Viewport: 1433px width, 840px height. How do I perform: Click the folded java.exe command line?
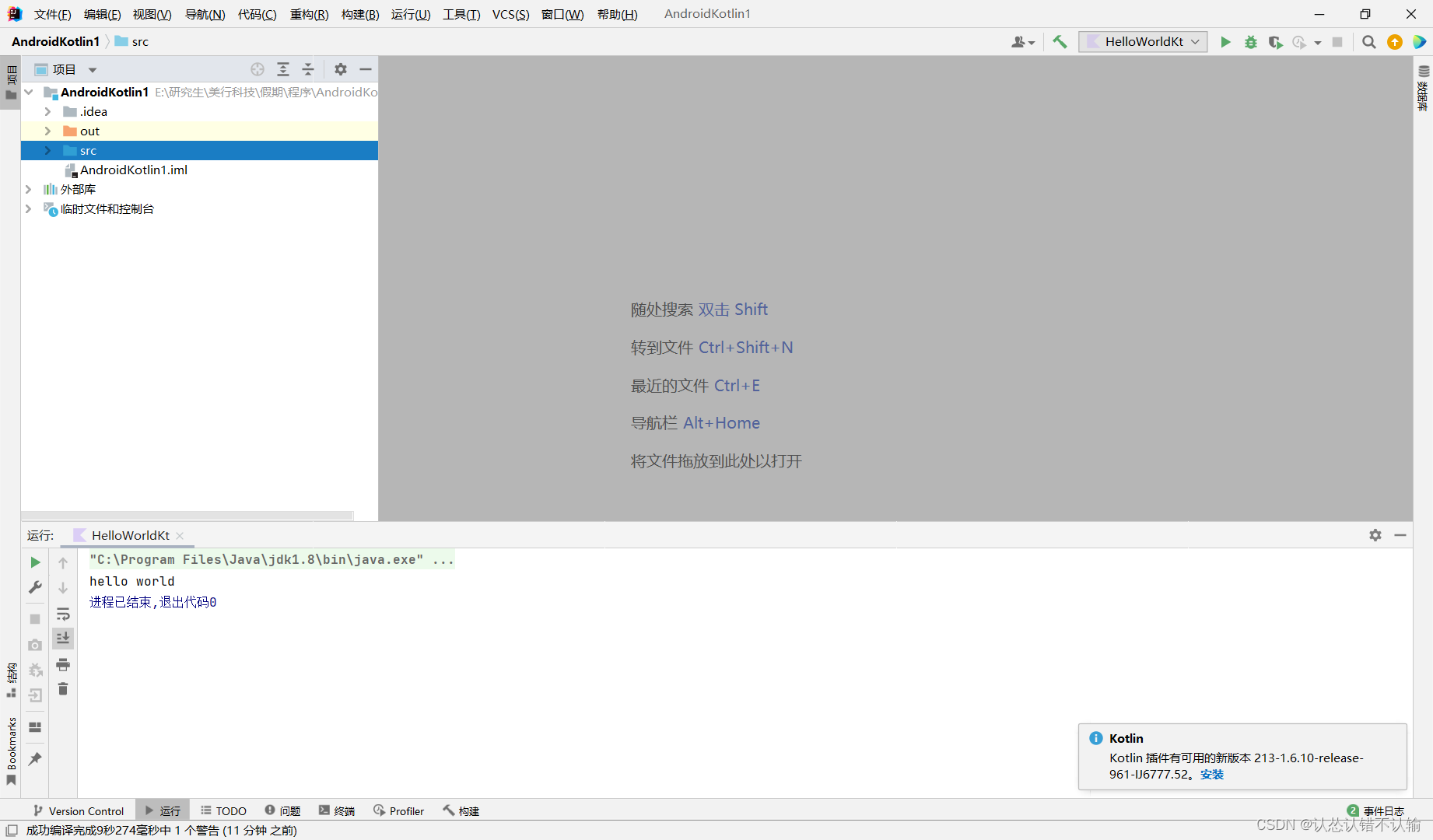click(272, 560)
